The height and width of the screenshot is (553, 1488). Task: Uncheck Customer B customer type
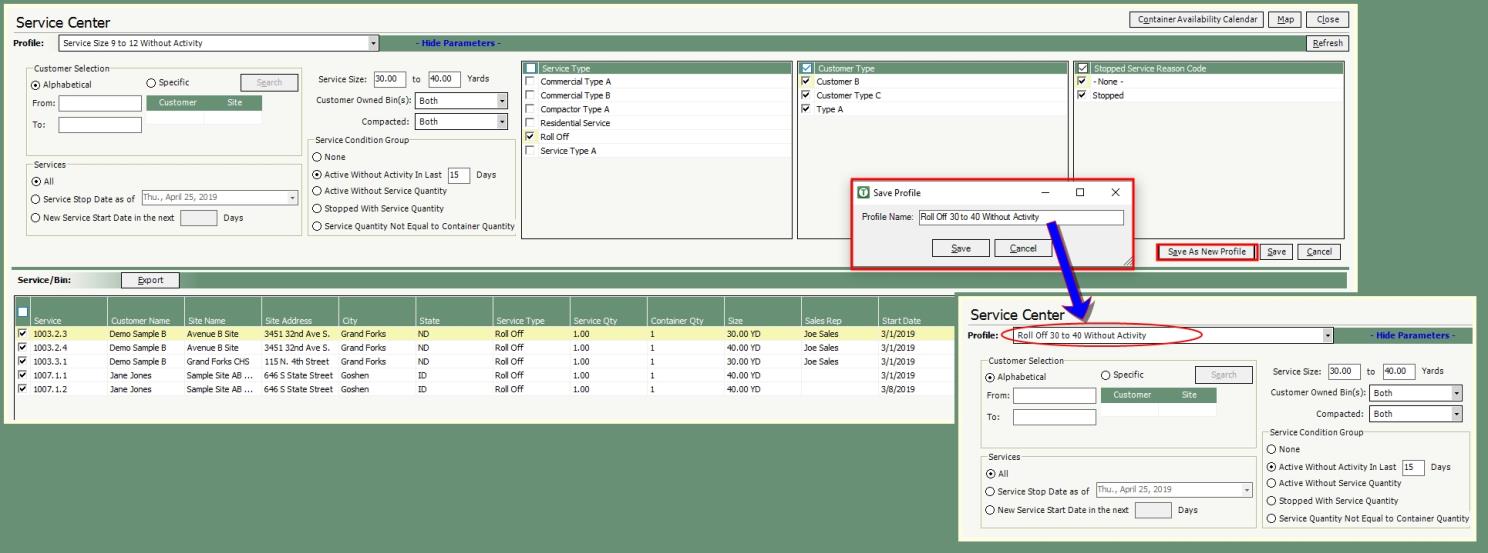(x=806, y=82)
